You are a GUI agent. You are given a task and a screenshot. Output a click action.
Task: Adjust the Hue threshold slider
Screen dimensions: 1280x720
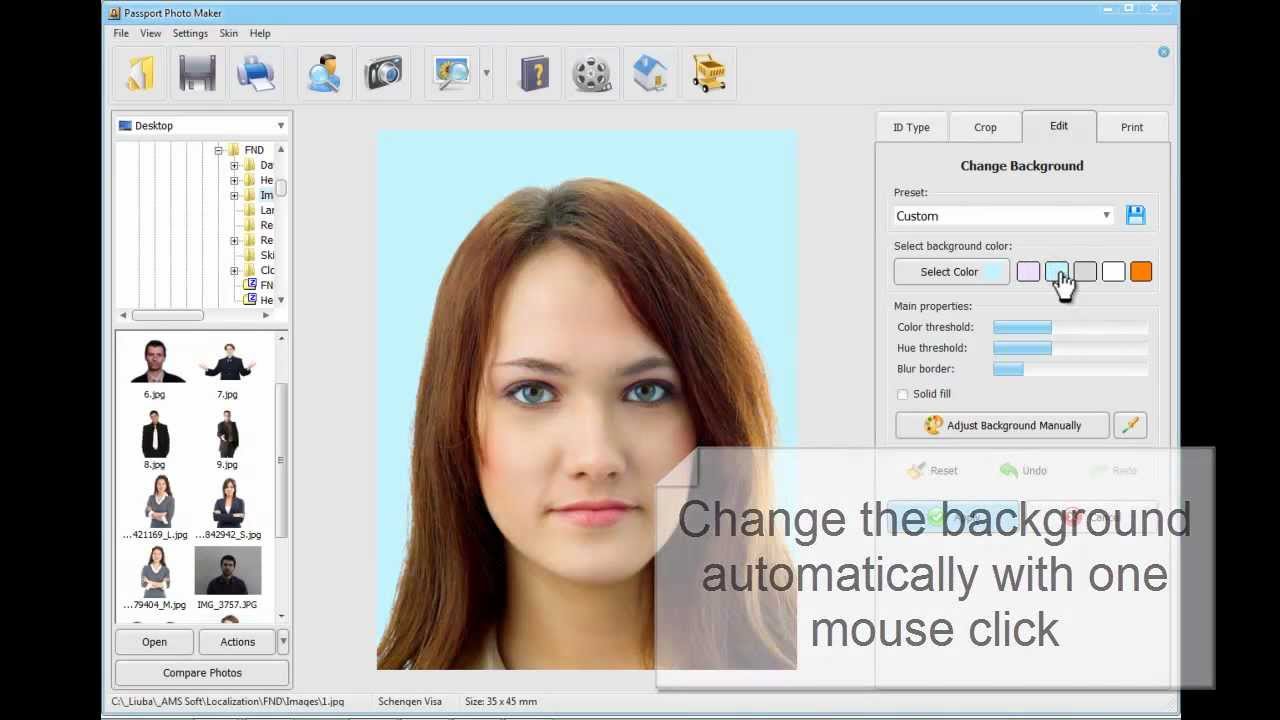1070,348
